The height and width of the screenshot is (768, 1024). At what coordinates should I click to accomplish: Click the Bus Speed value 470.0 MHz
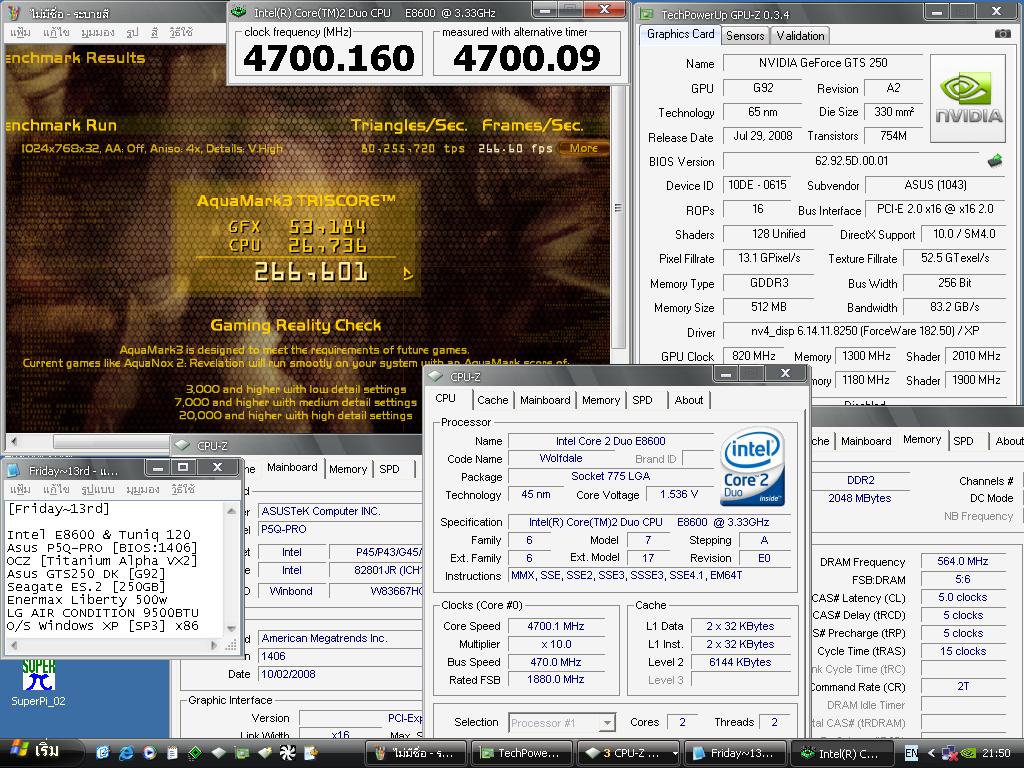point(555,662)
